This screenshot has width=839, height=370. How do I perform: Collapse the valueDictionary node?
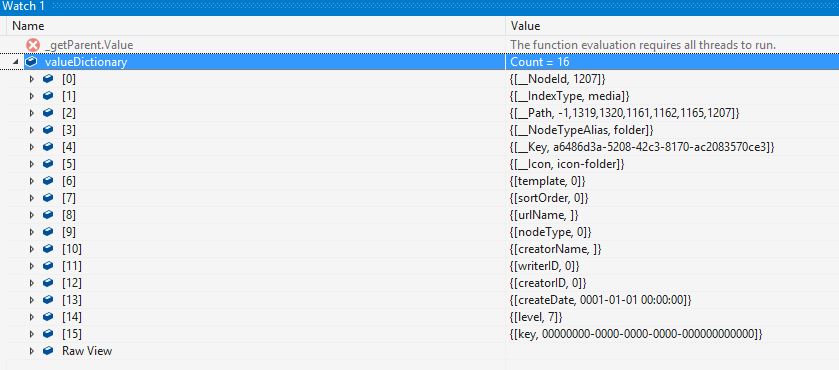click(x=15, y=62)
